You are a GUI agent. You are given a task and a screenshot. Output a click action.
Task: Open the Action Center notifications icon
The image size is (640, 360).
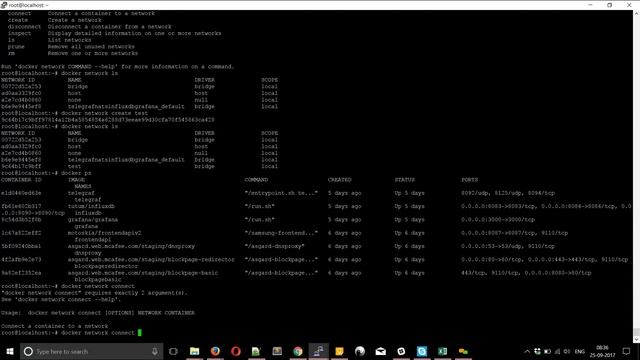pyautogui.click(x=627, y=351)
